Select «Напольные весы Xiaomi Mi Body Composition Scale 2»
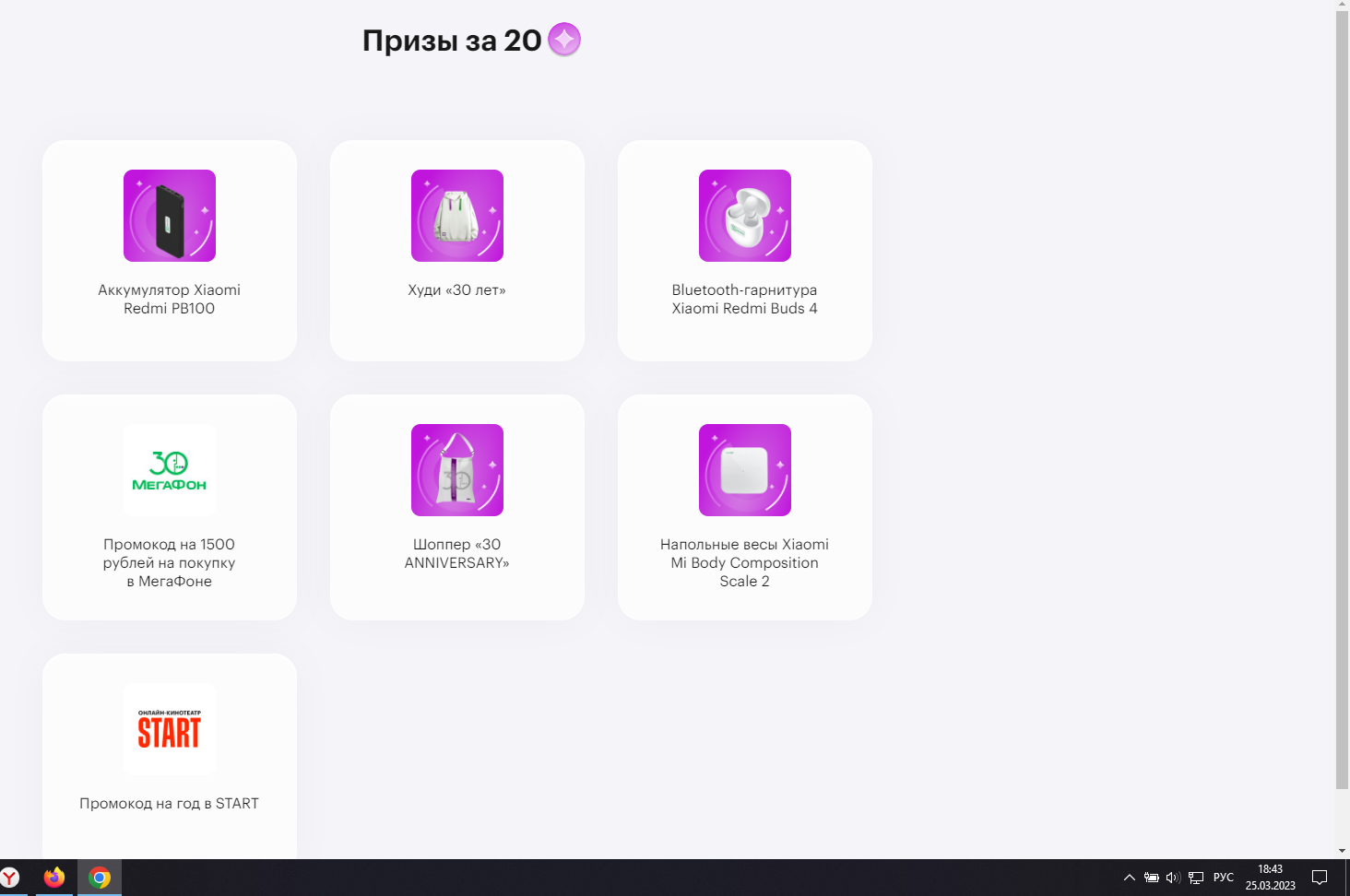Viewport: 1350px width, 896px height. coord(745,562)
